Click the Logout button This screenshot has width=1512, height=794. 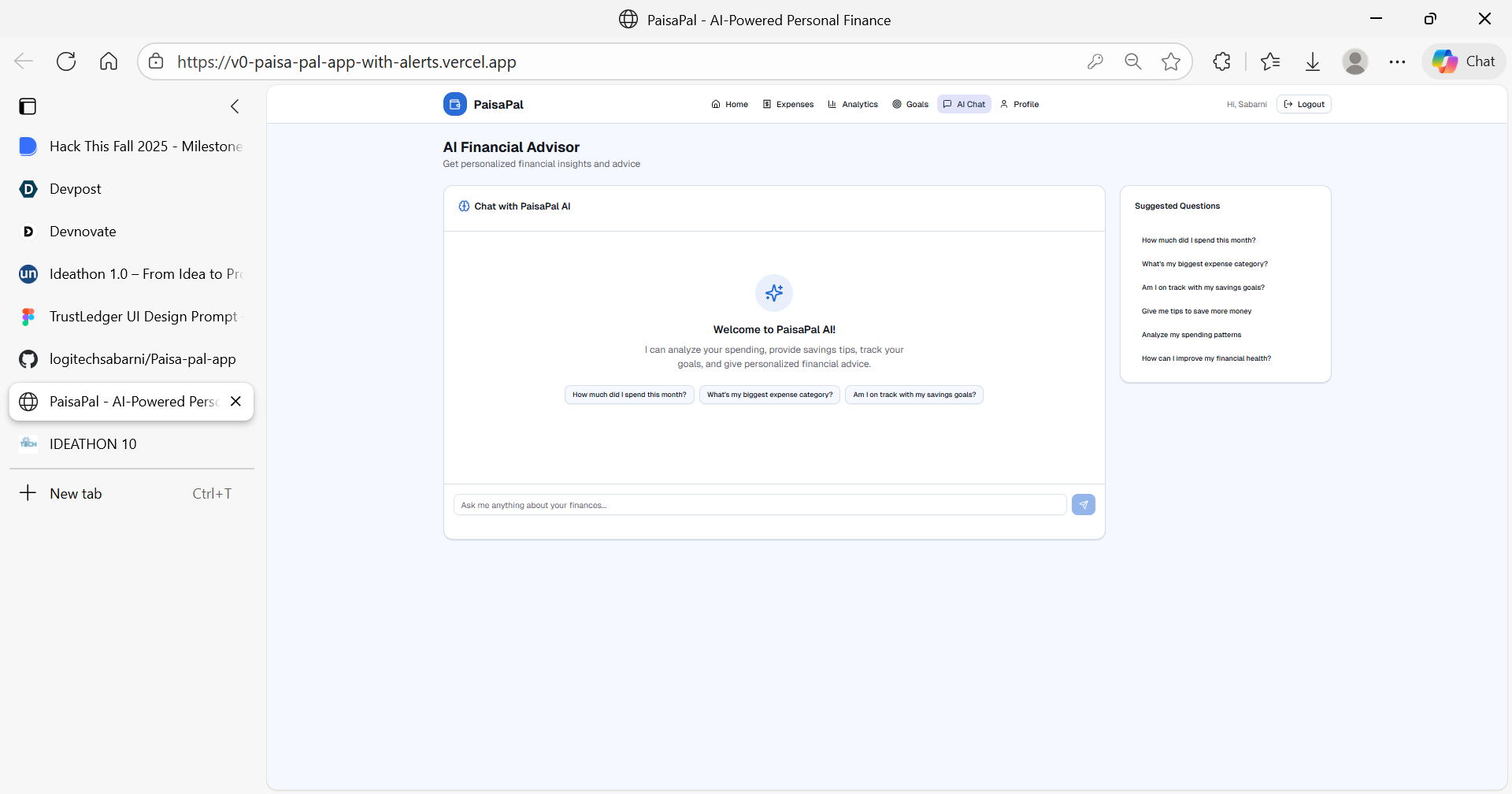(1304, 104)
